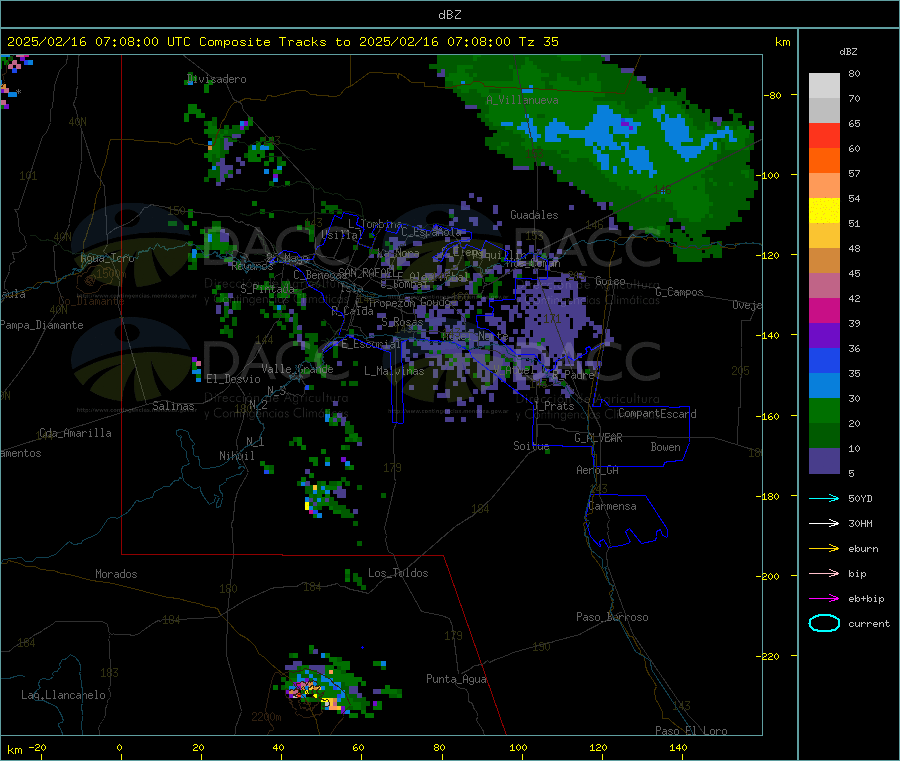Screen dimensions: 900x761
Task: Click the 'Morados' map label
Action: tap(116, 574)
